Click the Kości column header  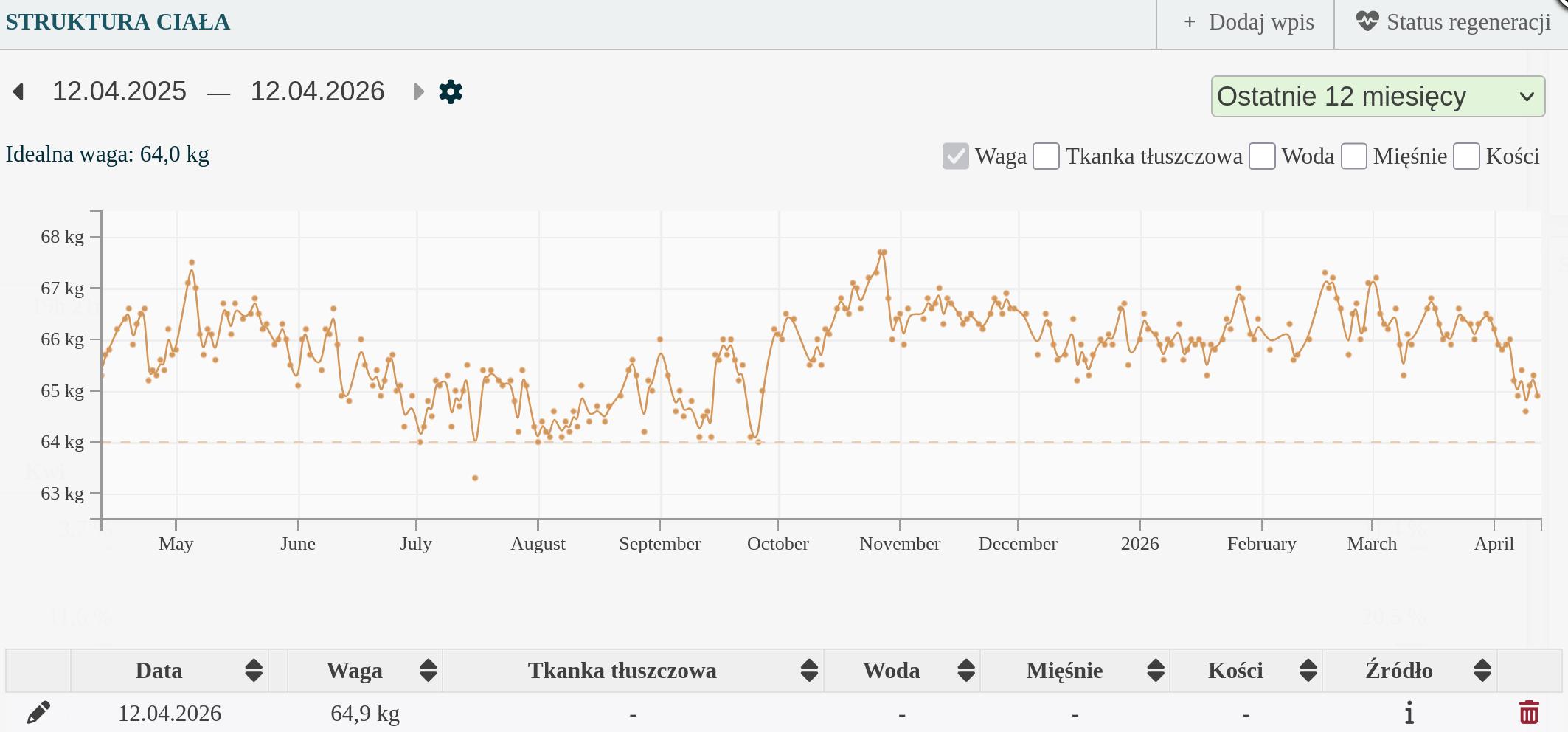[1235, 671]
